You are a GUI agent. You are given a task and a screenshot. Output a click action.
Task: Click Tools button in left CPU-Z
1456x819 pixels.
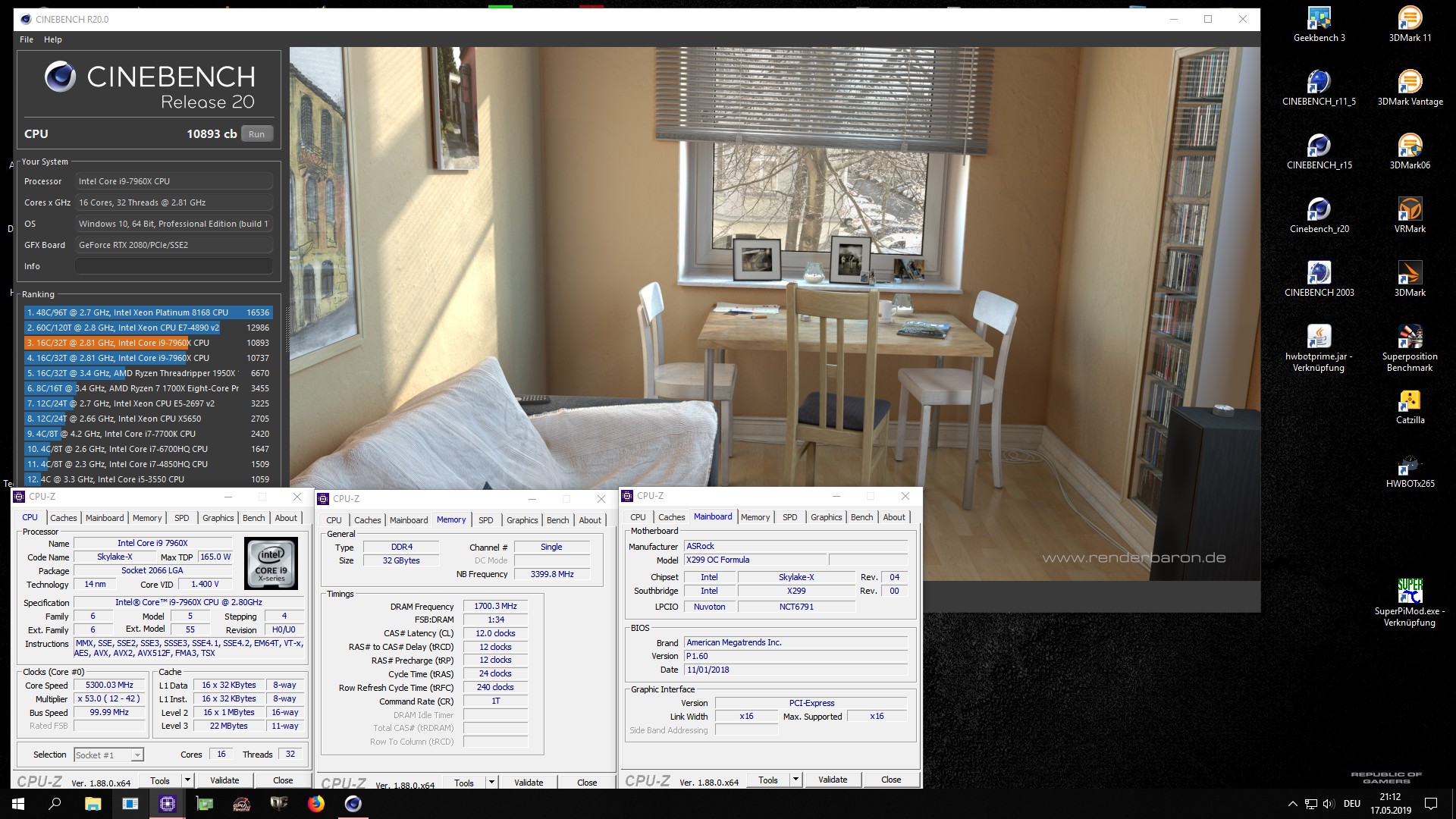click(x=160, y=780)
